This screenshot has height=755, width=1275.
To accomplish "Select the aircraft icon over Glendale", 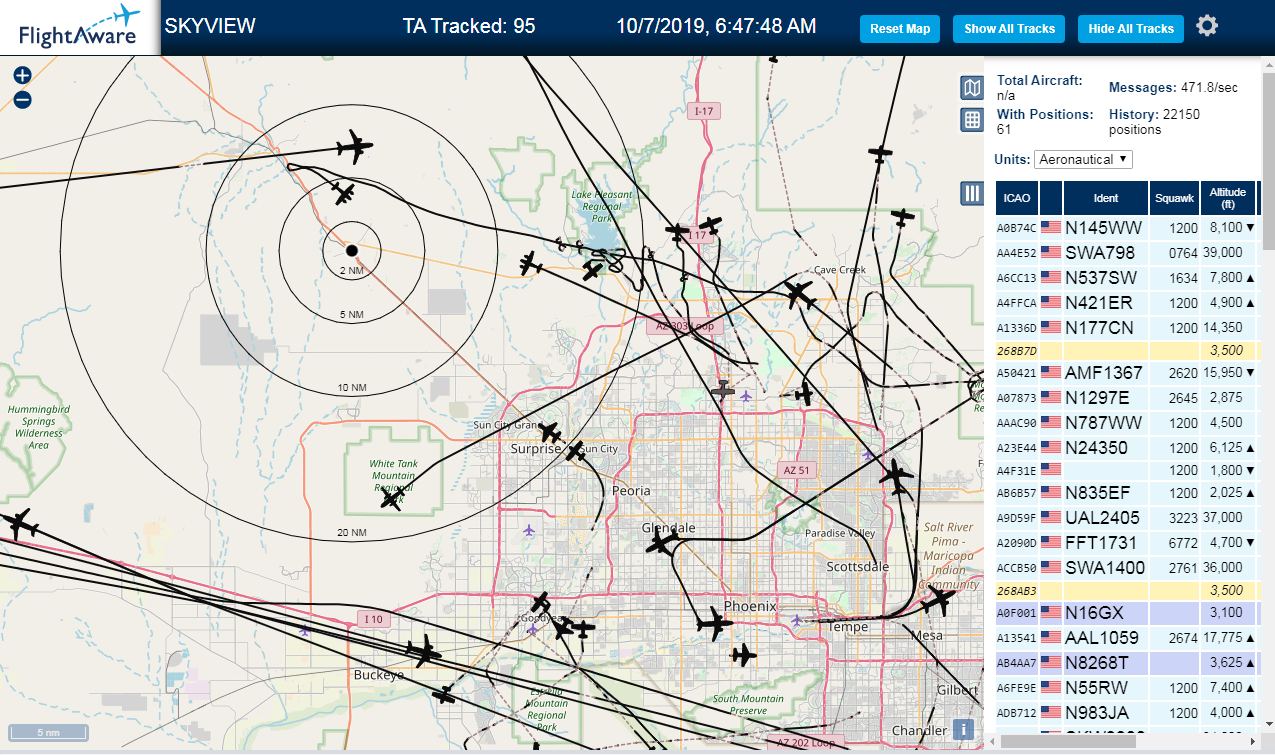I will pos(661,543).
